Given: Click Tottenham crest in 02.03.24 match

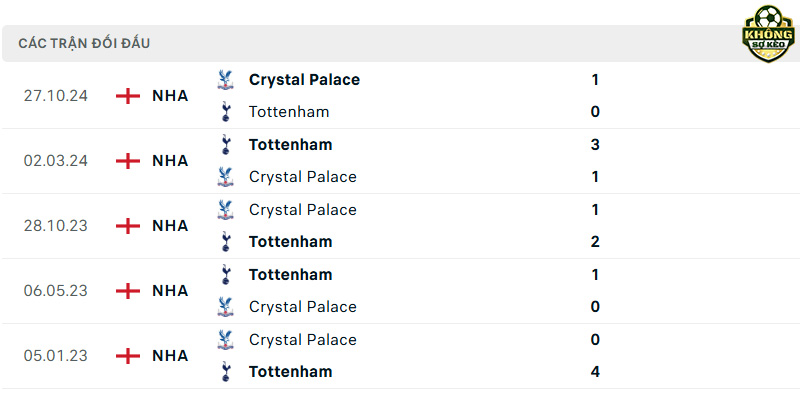Looking at the screenshot, I should (225, 145).
